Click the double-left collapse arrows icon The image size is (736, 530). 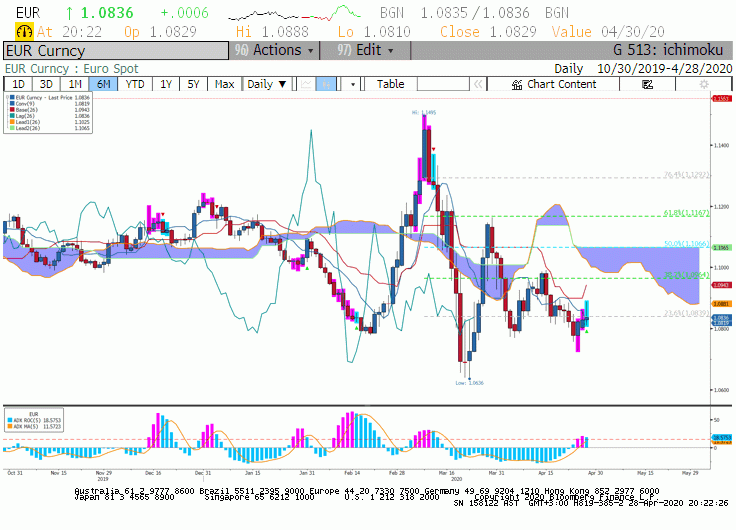478,84
